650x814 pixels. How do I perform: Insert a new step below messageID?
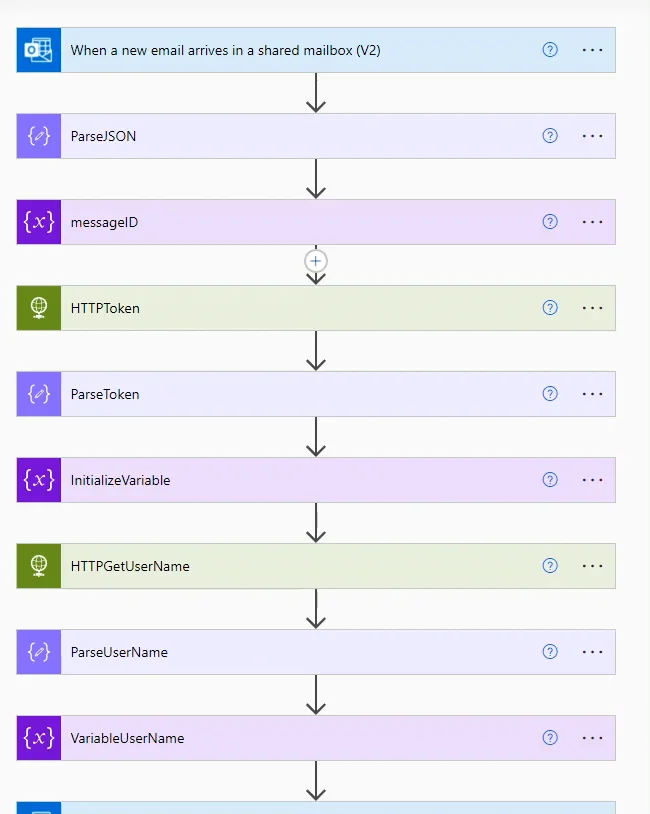click(316, 261)
